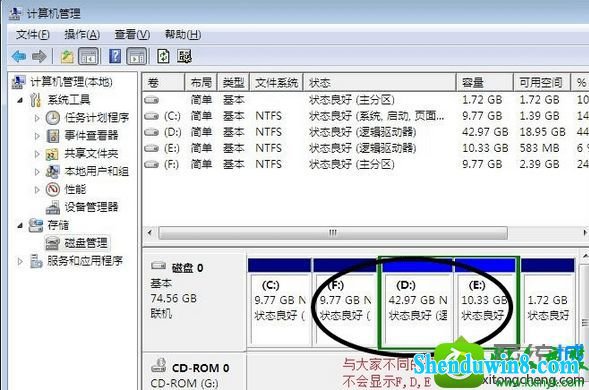Screen dimensions: 589x390
Task: Click the drive icon of volume (C:) row
Action: pyautogui.click(x=151, y=116)
